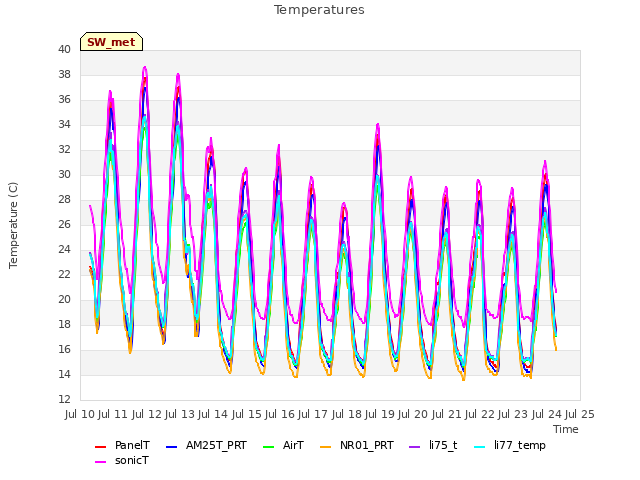This screenshot has height=480, width=640.
Task: Click the Jul 19 x-axis tick label
Action: (x=380, y=414)
